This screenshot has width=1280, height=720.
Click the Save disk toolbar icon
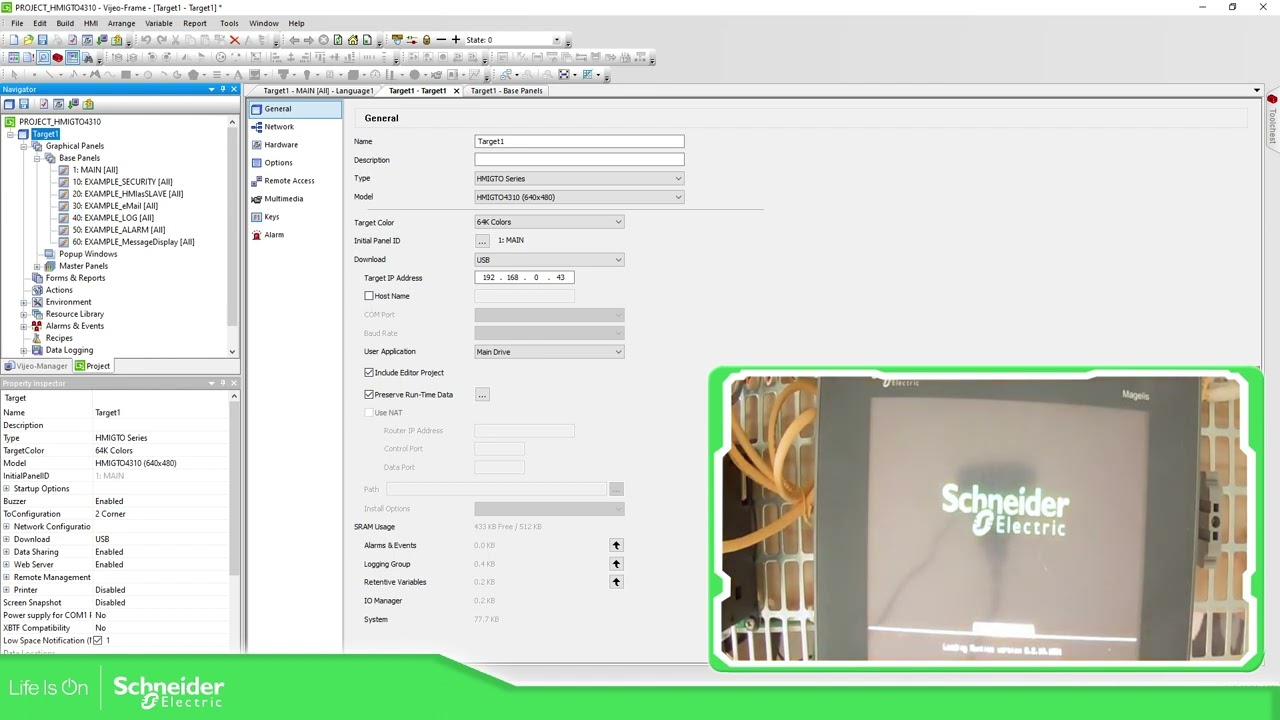tap(42, 40)
